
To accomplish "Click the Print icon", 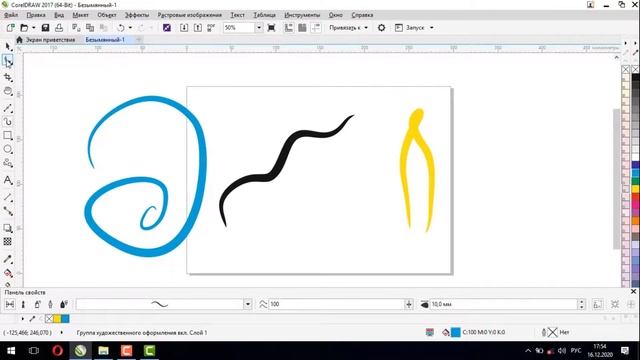I will 59,28.
